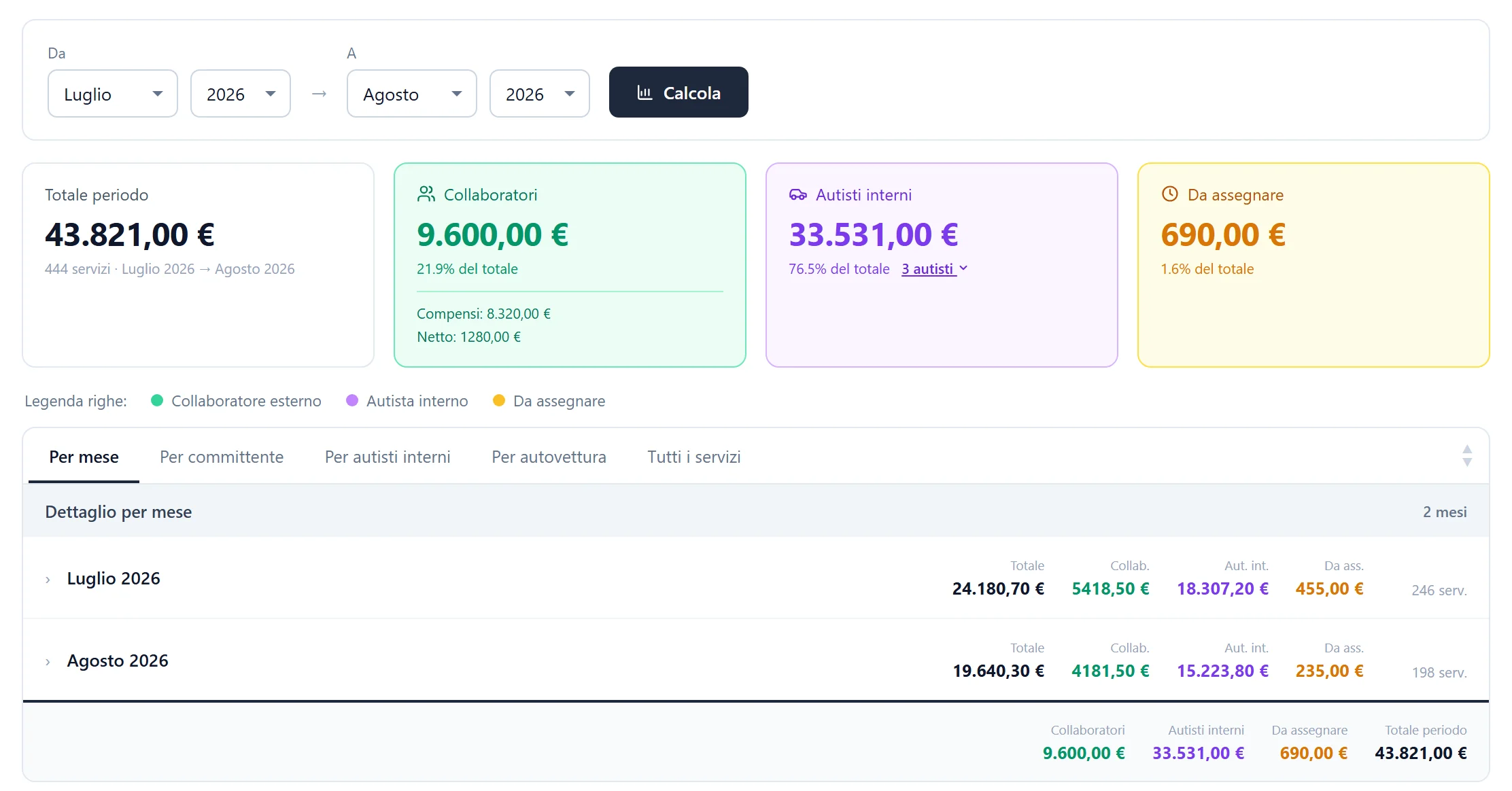Click the tab bar sort arrows
The width and height of the screenshot is (1512, 791).
(1467, 455)
